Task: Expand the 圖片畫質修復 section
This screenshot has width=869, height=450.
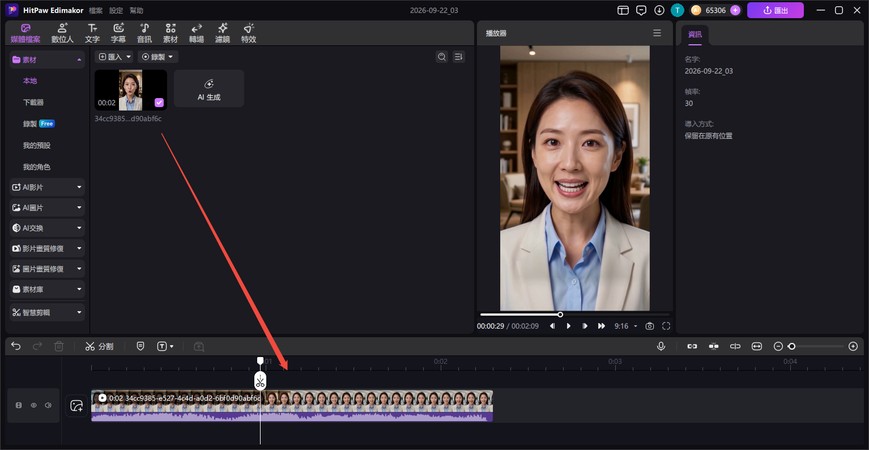Action: tap(47, 269)
